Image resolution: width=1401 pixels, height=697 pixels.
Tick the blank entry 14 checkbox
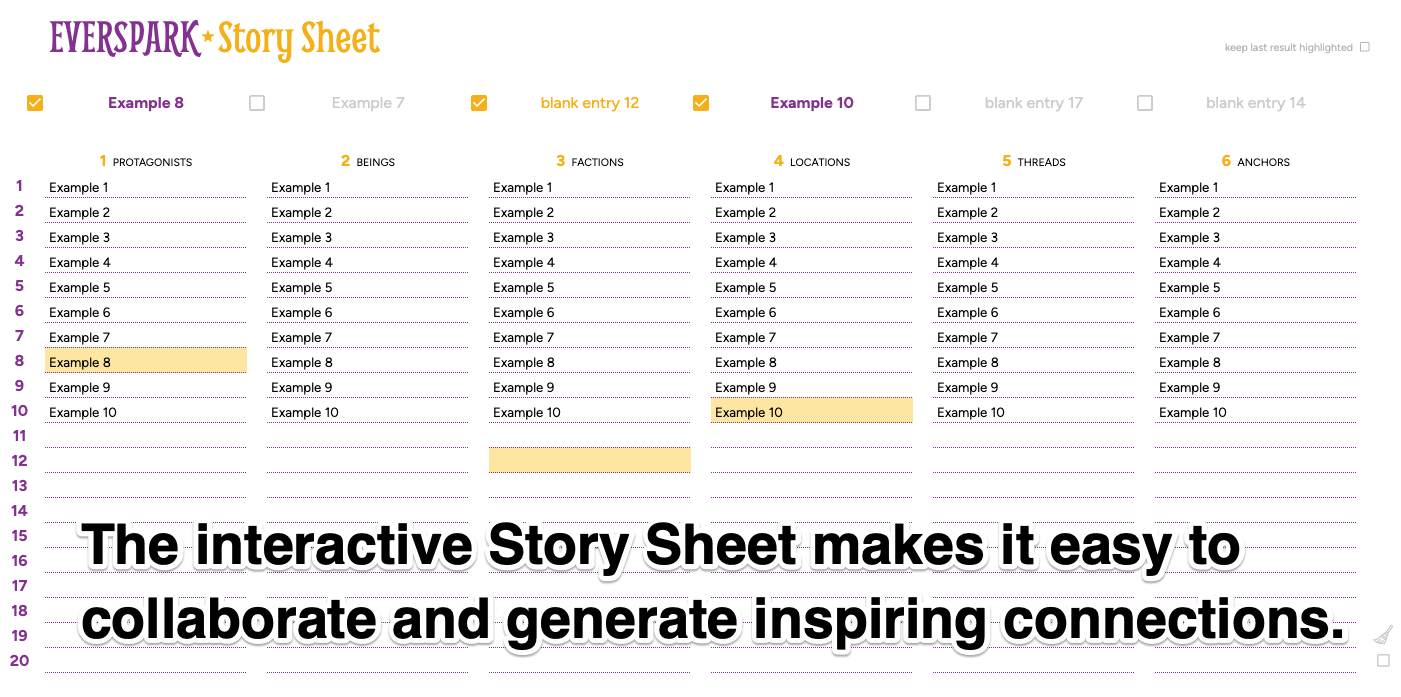[x=1145, y=103]
